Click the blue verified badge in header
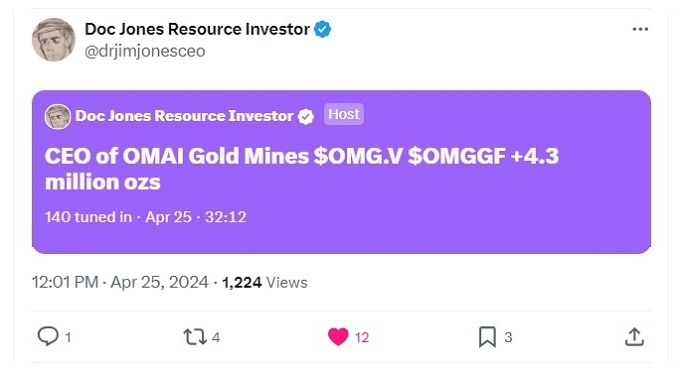Screen dimensions: 680x373 (322, 29)
